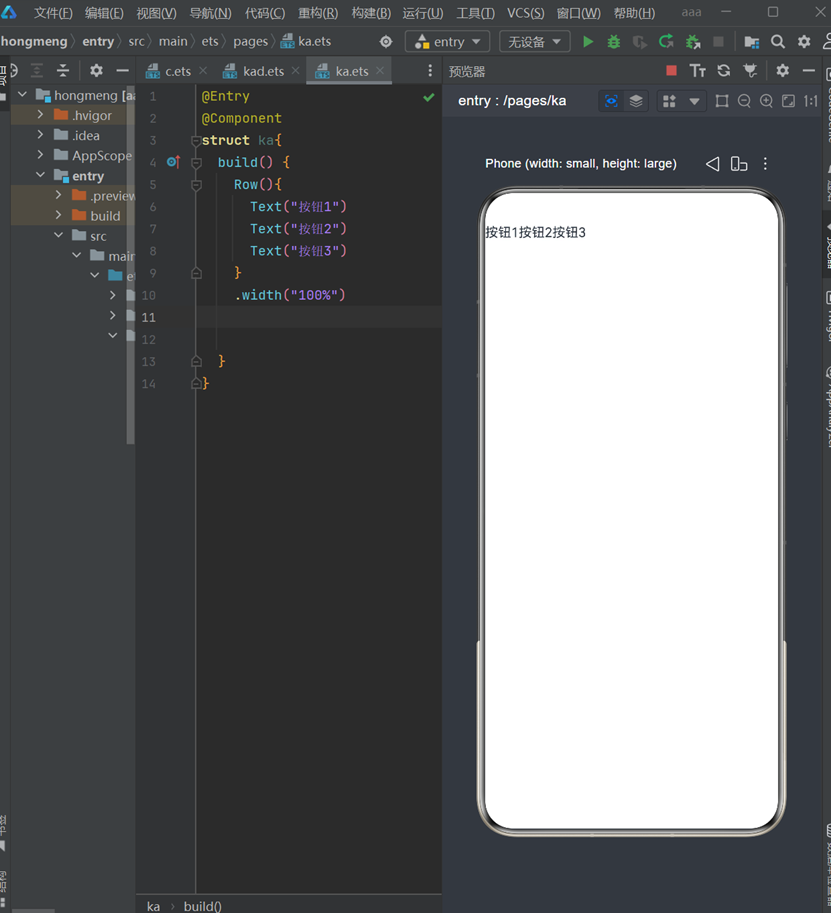Open the 文件(F) menu
This screenshot has width=831, height=913.
point(53,13)
